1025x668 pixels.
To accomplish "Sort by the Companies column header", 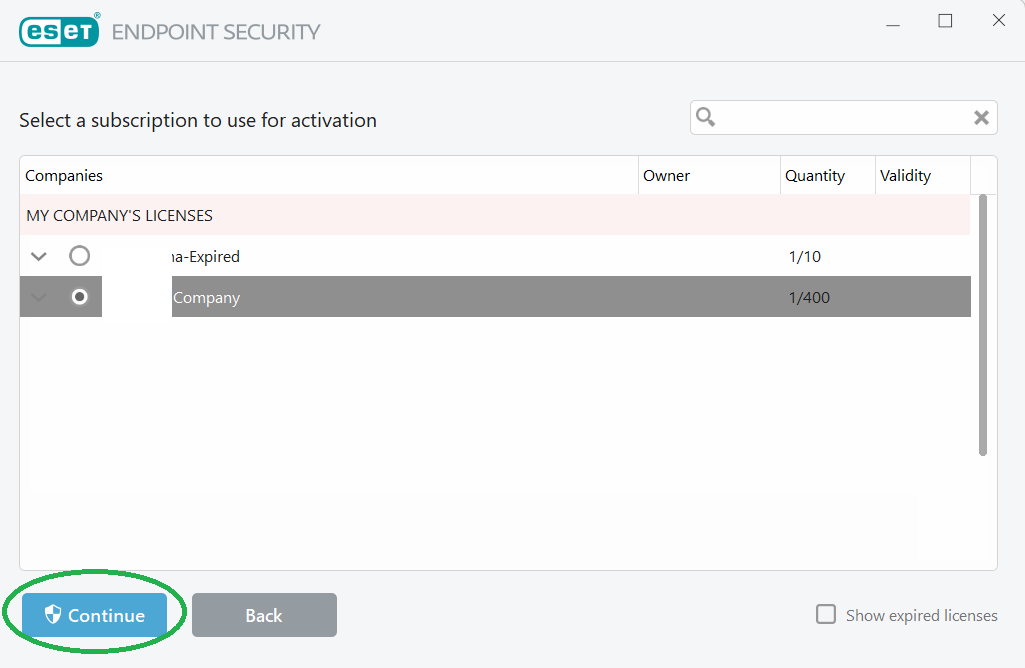I will coord(64,176).
